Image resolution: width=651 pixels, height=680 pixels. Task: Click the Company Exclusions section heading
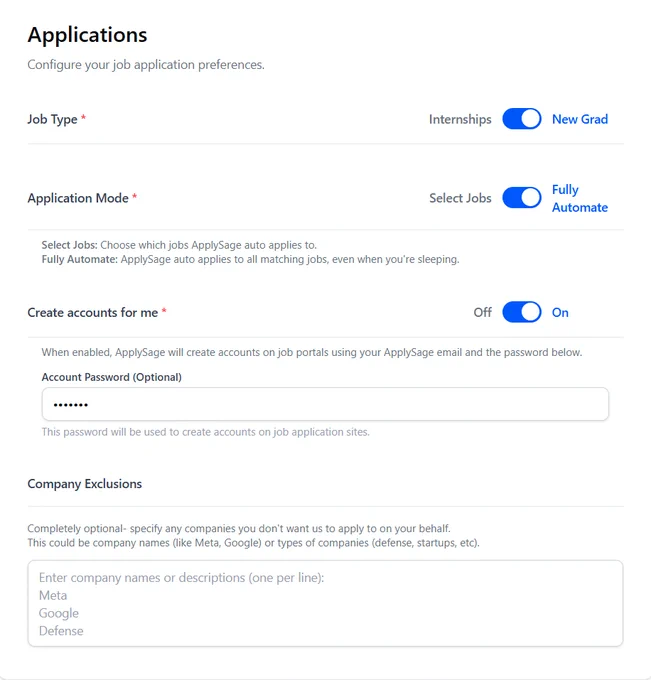pos(85,484)
